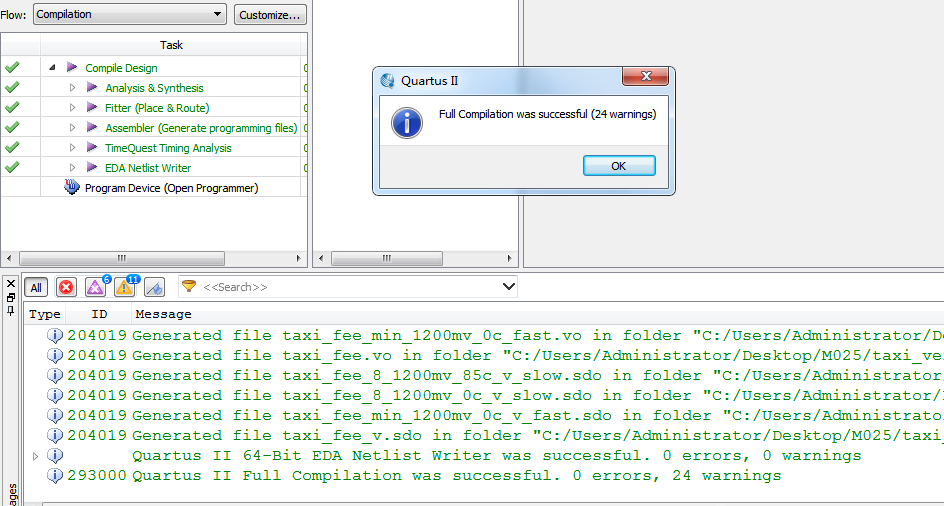Click the Message column header
Viewport: 944px width, 506px height.
point(163,314)
